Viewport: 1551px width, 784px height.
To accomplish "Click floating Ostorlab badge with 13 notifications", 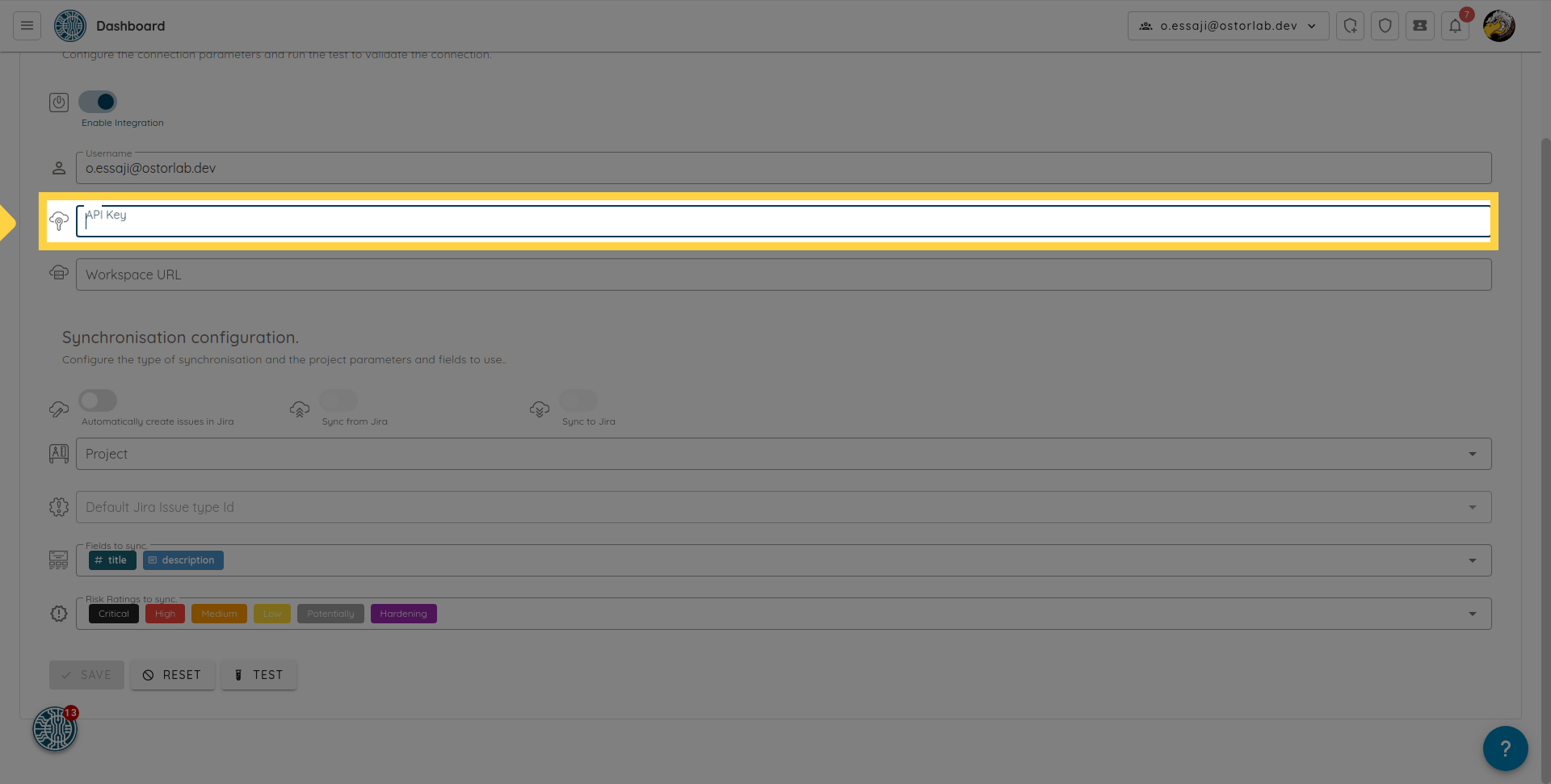I will [x=55, y=729].
